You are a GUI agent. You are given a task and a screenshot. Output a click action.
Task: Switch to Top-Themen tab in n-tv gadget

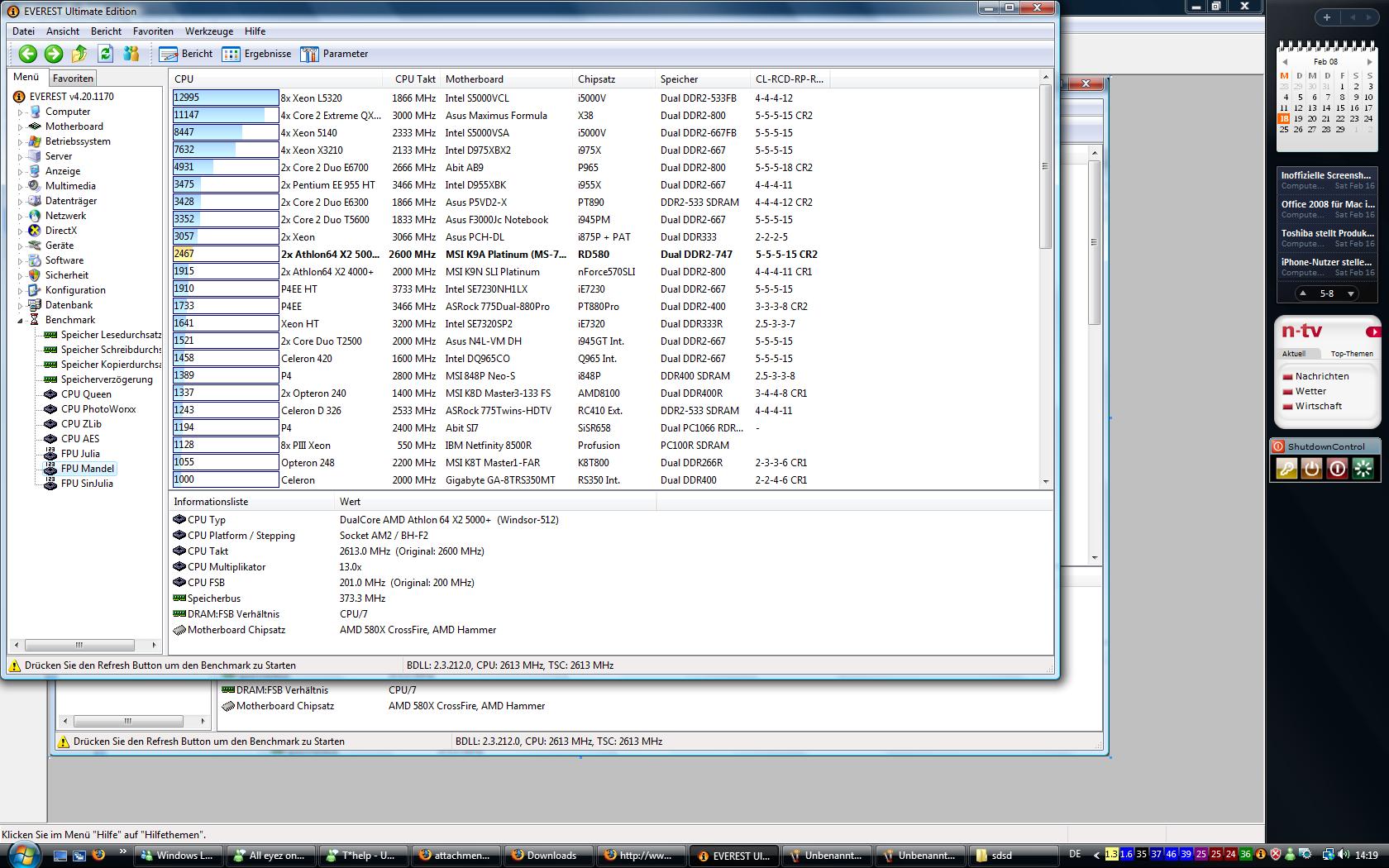1352,354
